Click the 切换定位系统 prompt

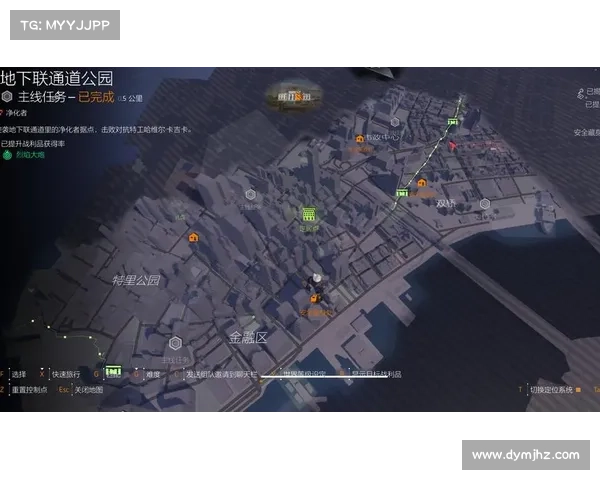click(x=551, y=390)
